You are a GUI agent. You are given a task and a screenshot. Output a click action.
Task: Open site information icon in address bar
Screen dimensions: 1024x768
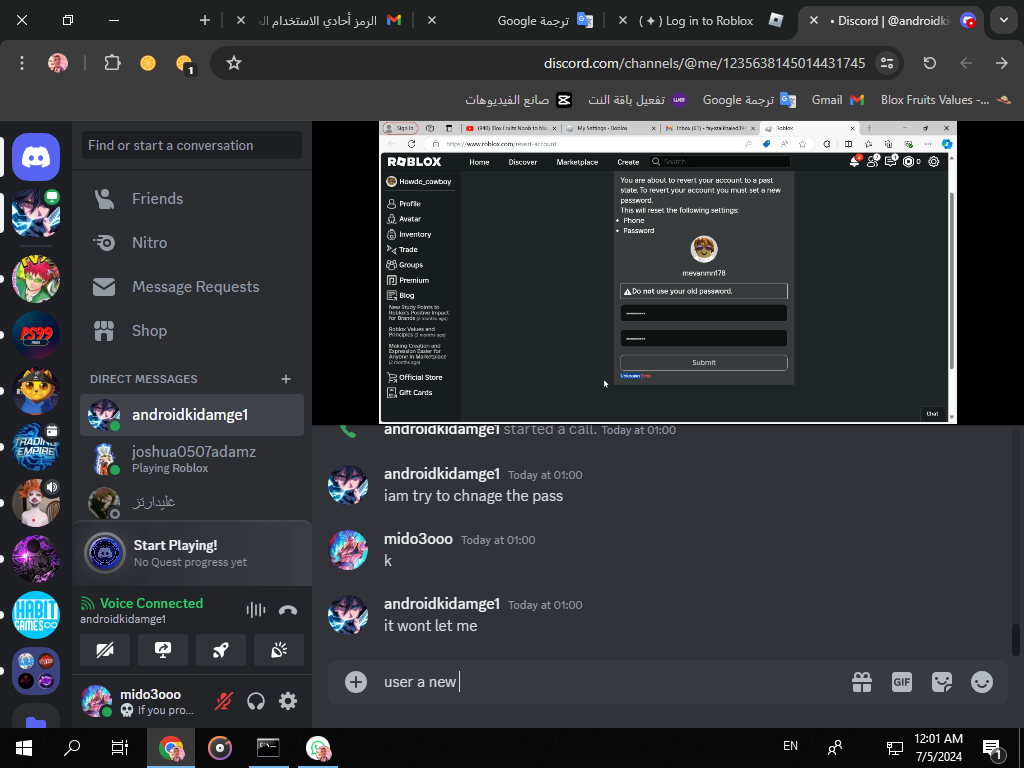pyautogui.click(x=887, y=63)
